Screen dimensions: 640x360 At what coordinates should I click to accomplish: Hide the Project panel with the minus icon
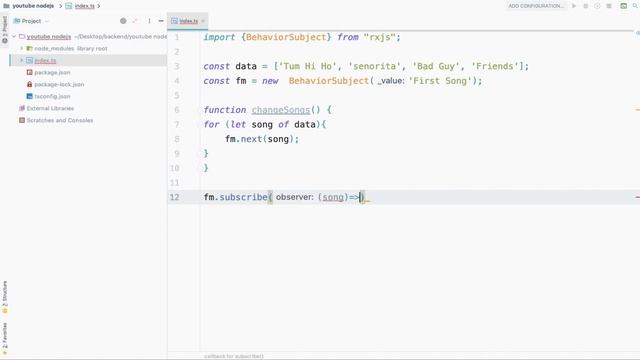[x=161, y=21]
